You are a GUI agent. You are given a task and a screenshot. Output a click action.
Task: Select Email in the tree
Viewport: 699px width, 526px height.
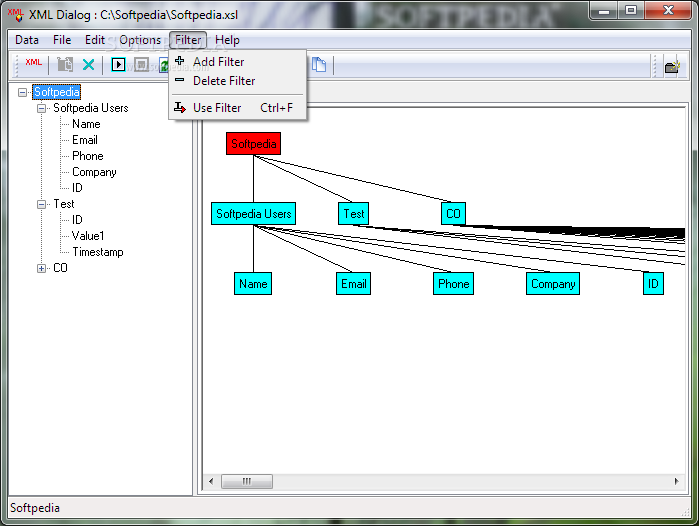[x=85, y=140]
